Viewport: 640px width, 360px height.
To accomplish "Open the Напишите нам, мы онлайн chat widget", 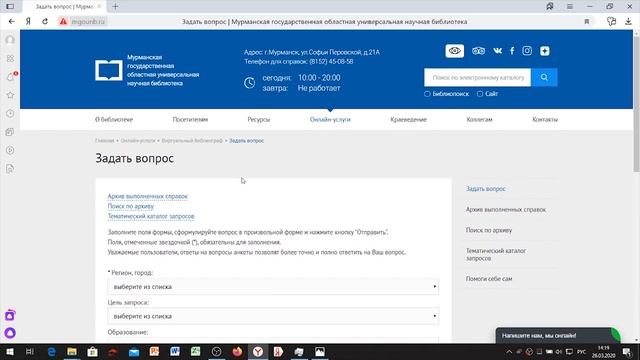I will point(558,336).
